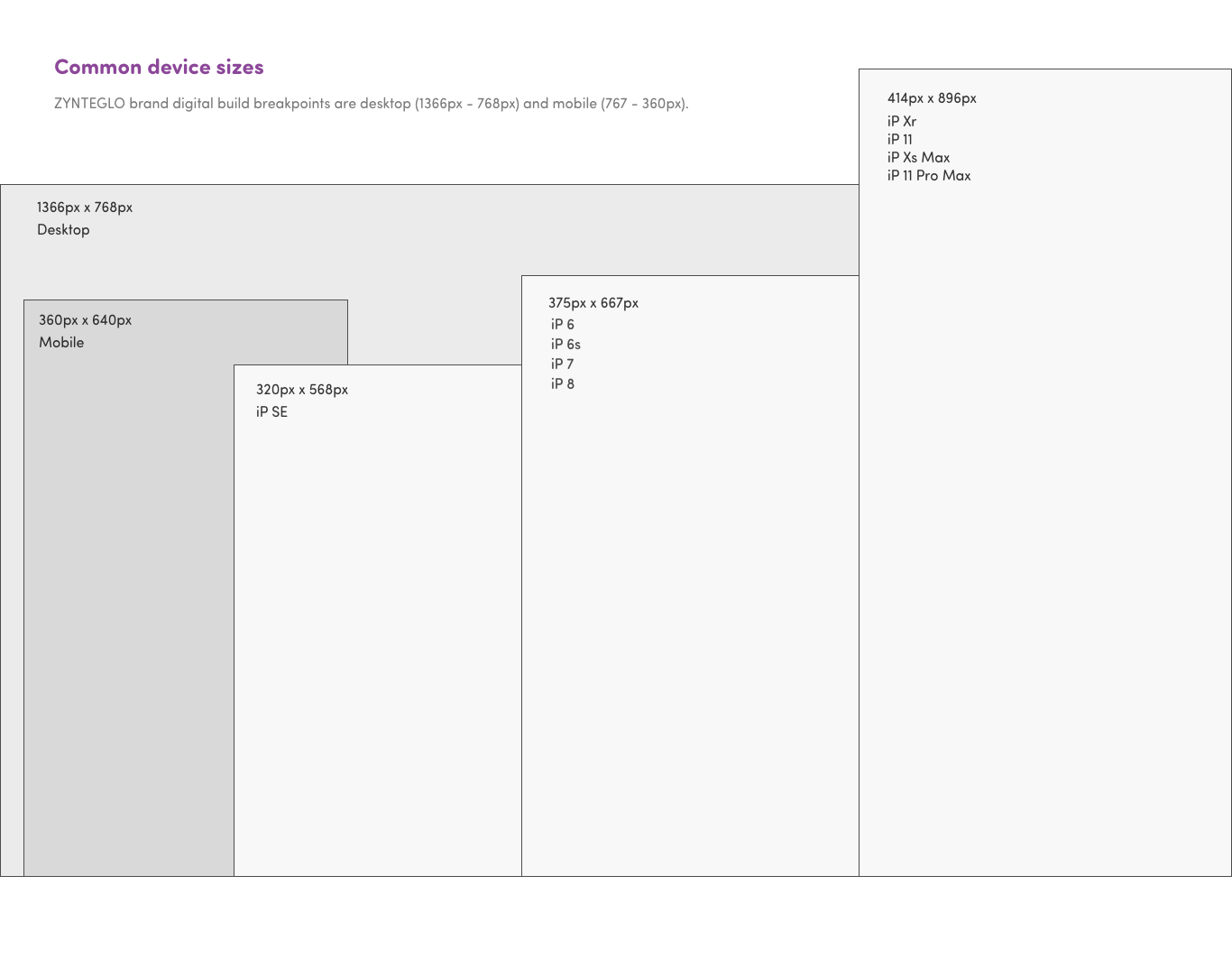Click the 'Desktop' label
Viewport: 1232px width, 959px height.
63,230
